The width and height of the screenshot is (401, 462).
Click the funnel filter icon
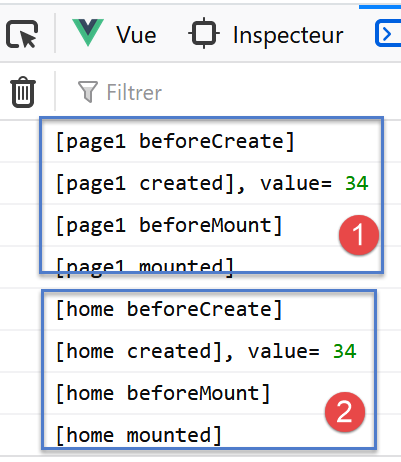click(x=88, y=92)
